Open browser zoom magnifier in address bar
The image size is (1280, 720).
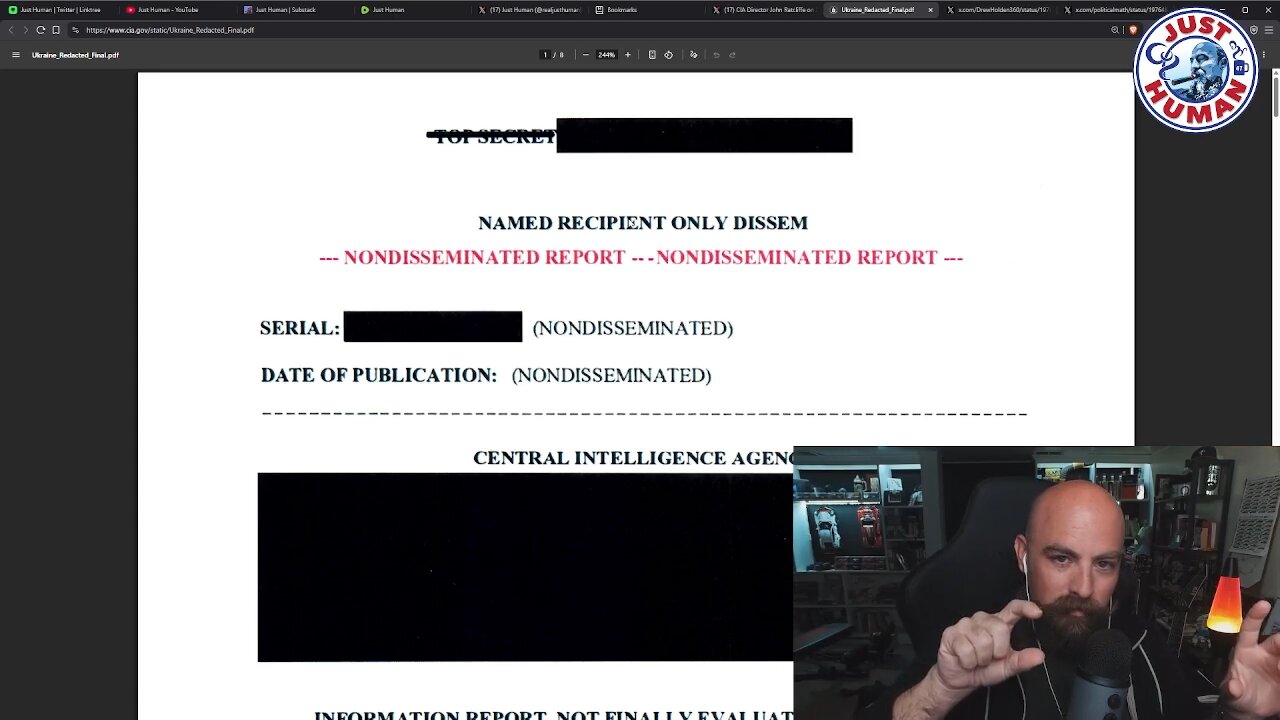(1115, 30)
